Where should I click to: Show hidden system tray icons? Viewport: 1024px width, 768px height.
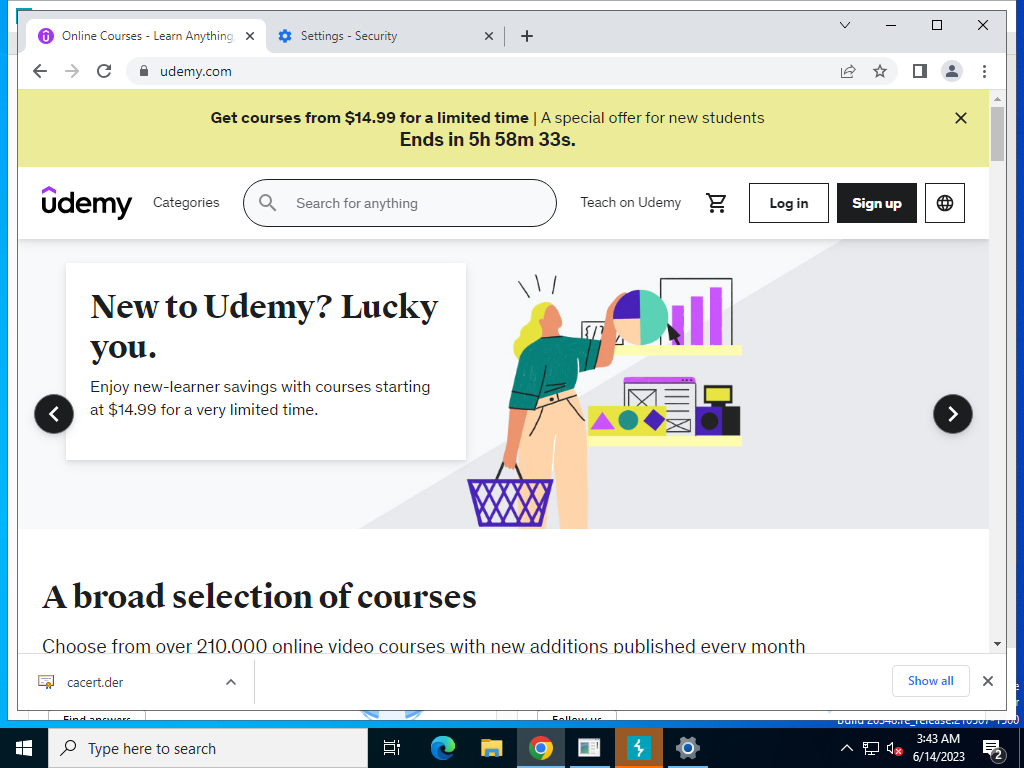pyautogui.click(x=846, y=748)
